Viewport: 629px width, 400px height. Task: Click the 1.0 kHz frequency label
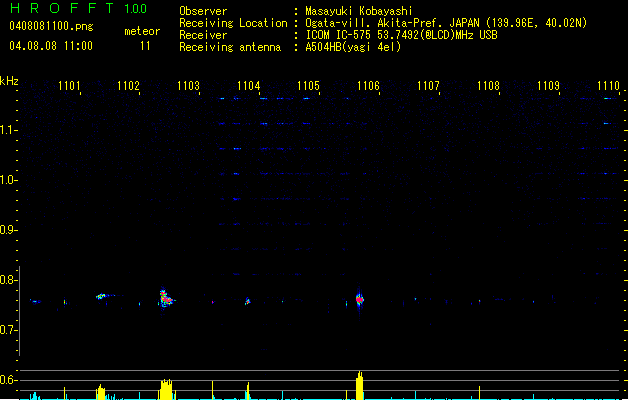[x=8, y=180]
